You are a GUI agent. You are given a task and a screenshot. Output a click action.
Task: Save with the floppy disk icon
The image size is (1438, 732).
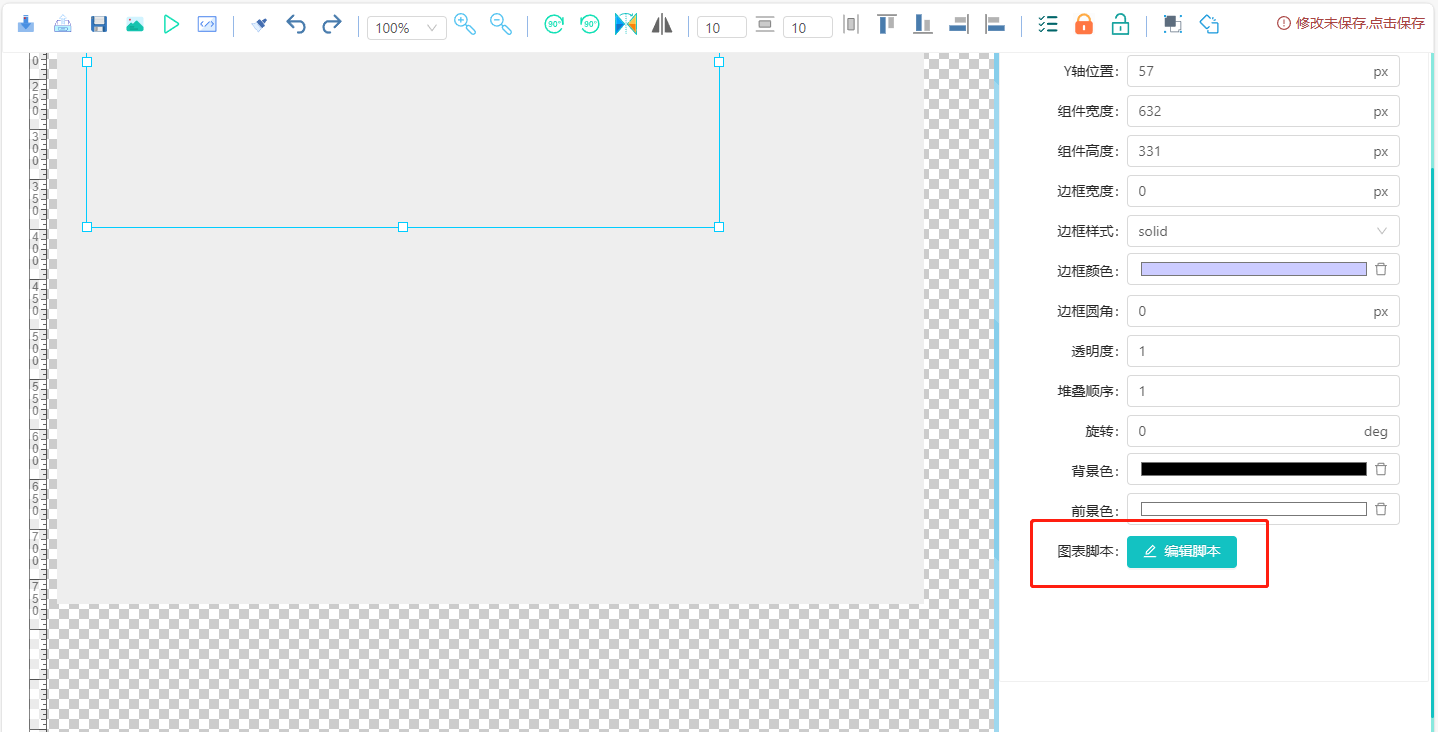point(98,24)
